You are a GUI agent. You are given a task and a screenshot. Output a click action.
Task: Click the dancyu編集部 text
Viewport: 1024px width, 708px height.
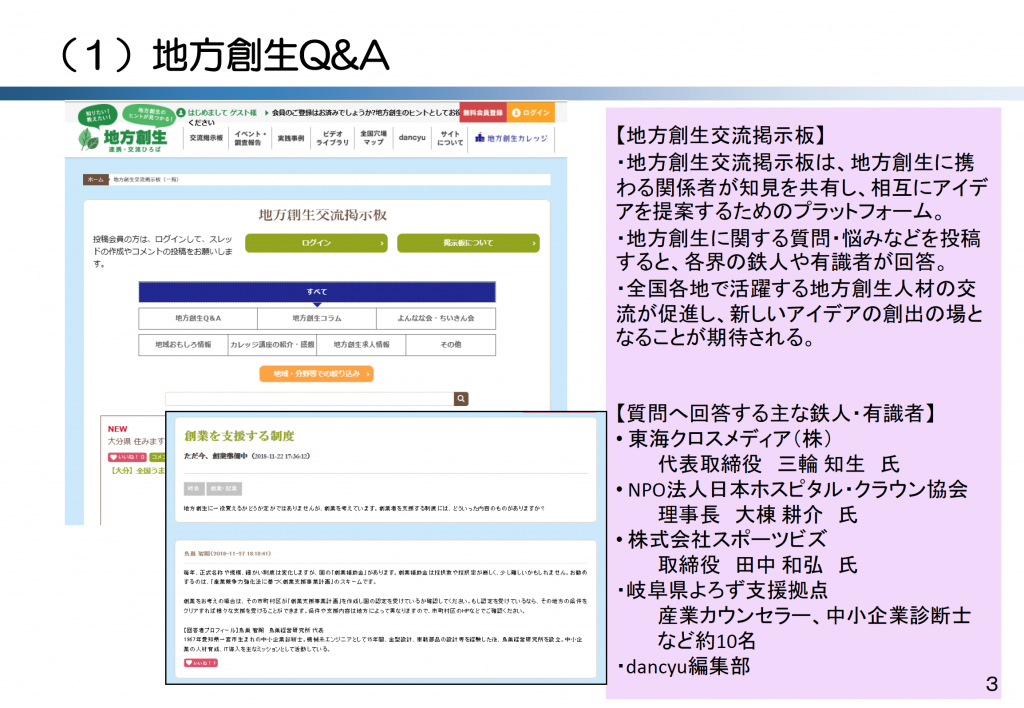(688, 666)
